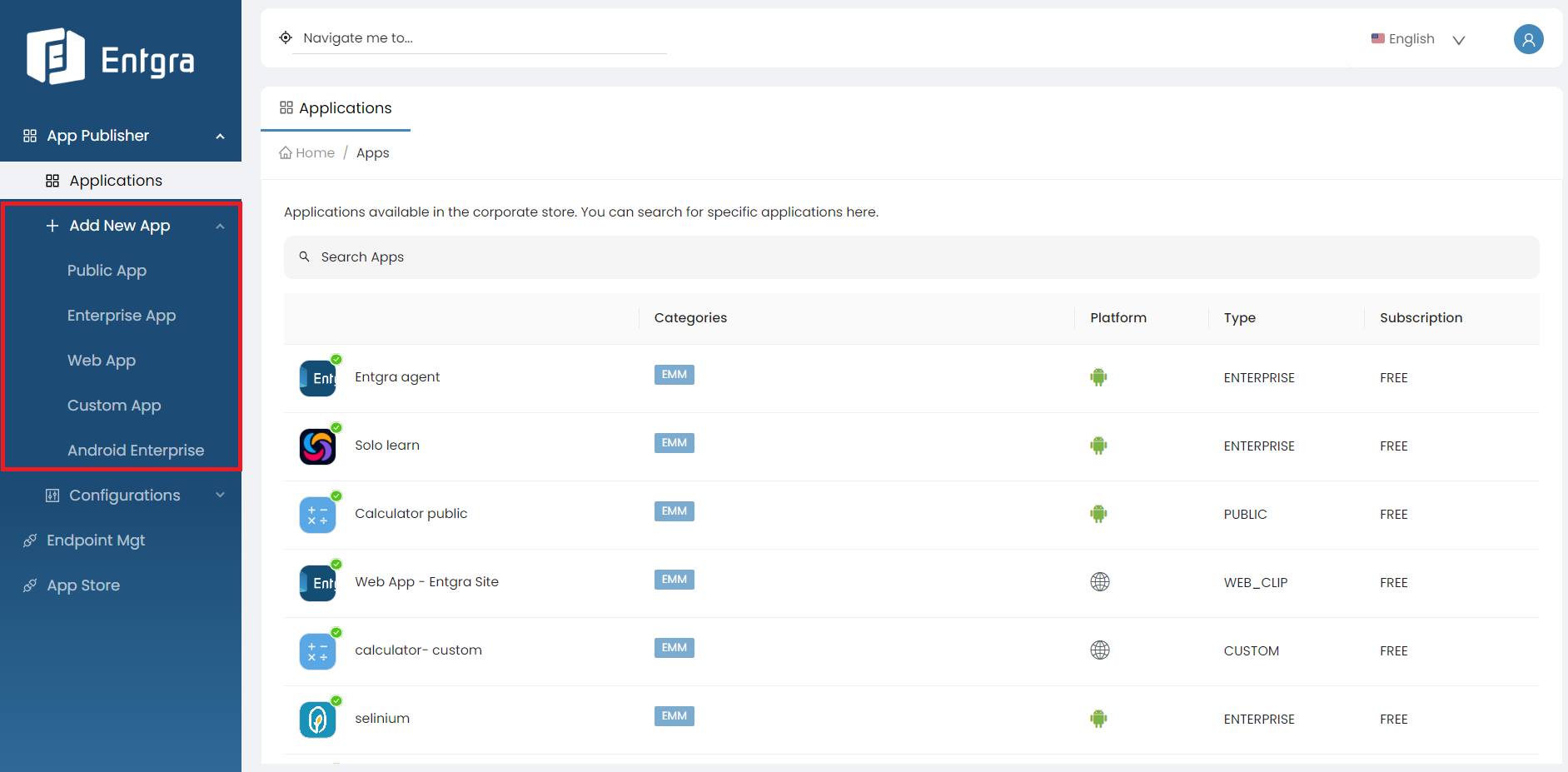Click the Platform column header
The width and height of the screenshot is (1568, 772).
click(x=1118, y=318)
